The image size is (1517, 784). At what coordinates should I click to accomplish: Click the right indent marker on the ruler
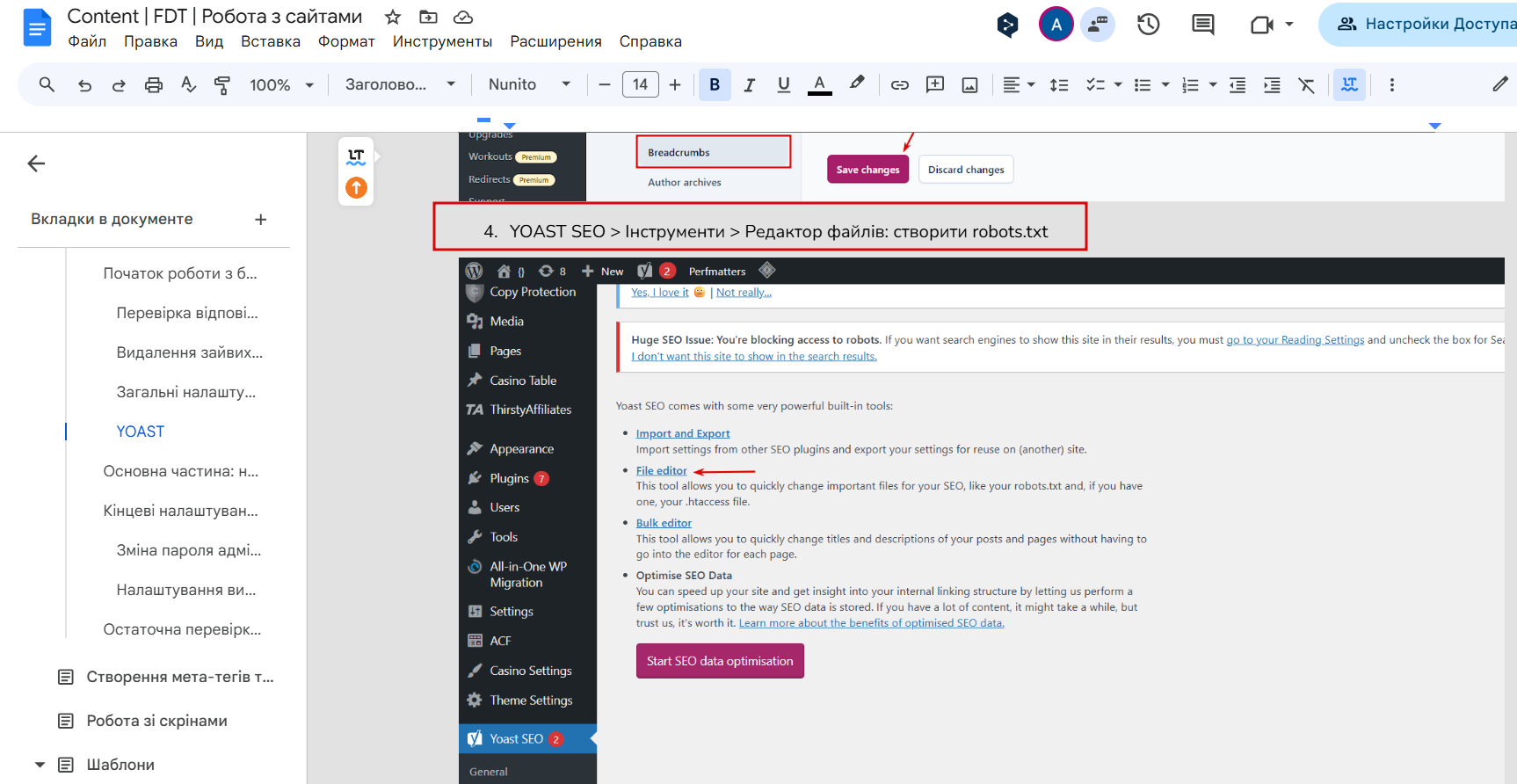1434,127
